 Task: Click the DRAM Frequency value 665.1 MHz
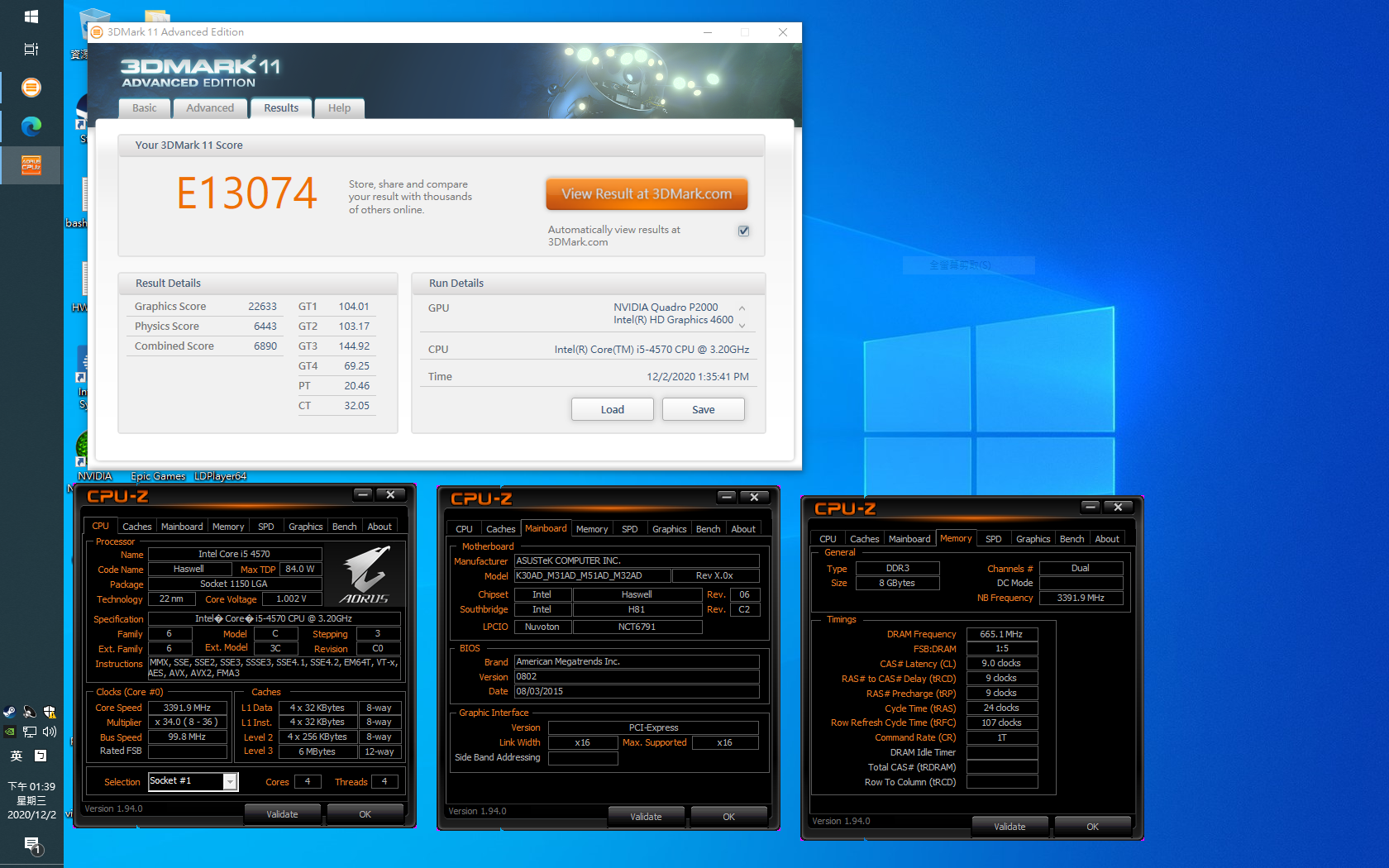[1002, 634]
